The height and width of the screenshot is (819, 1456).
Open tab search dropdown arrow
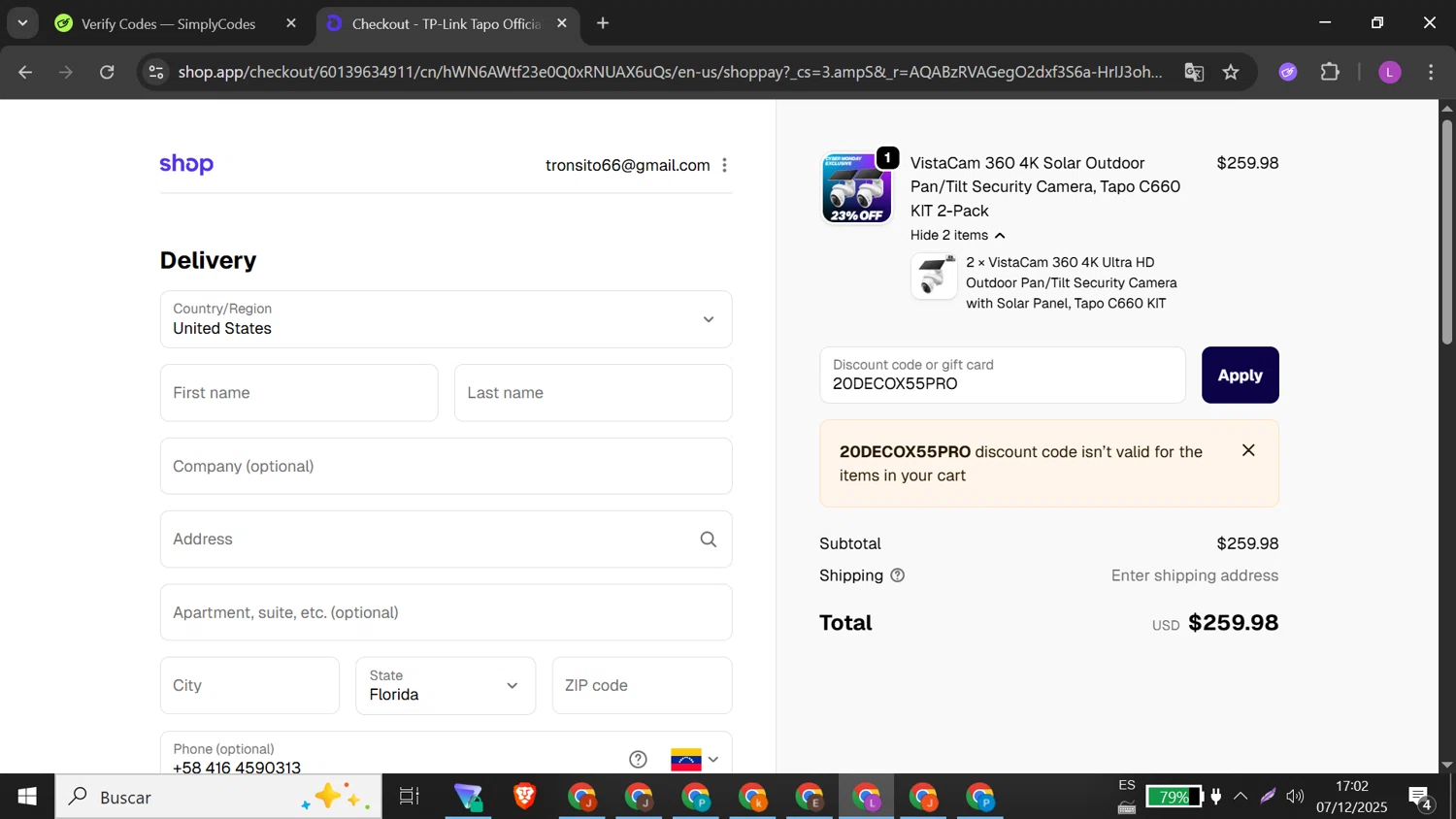[22, 23]
